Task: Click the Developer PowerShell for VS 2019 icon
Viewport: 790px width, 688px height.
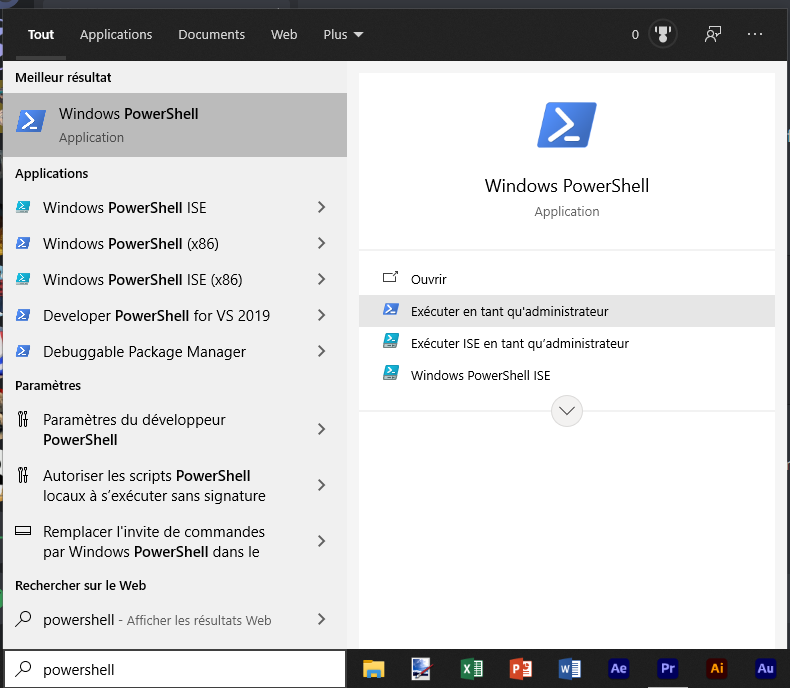Action: [x=23, y=315]
